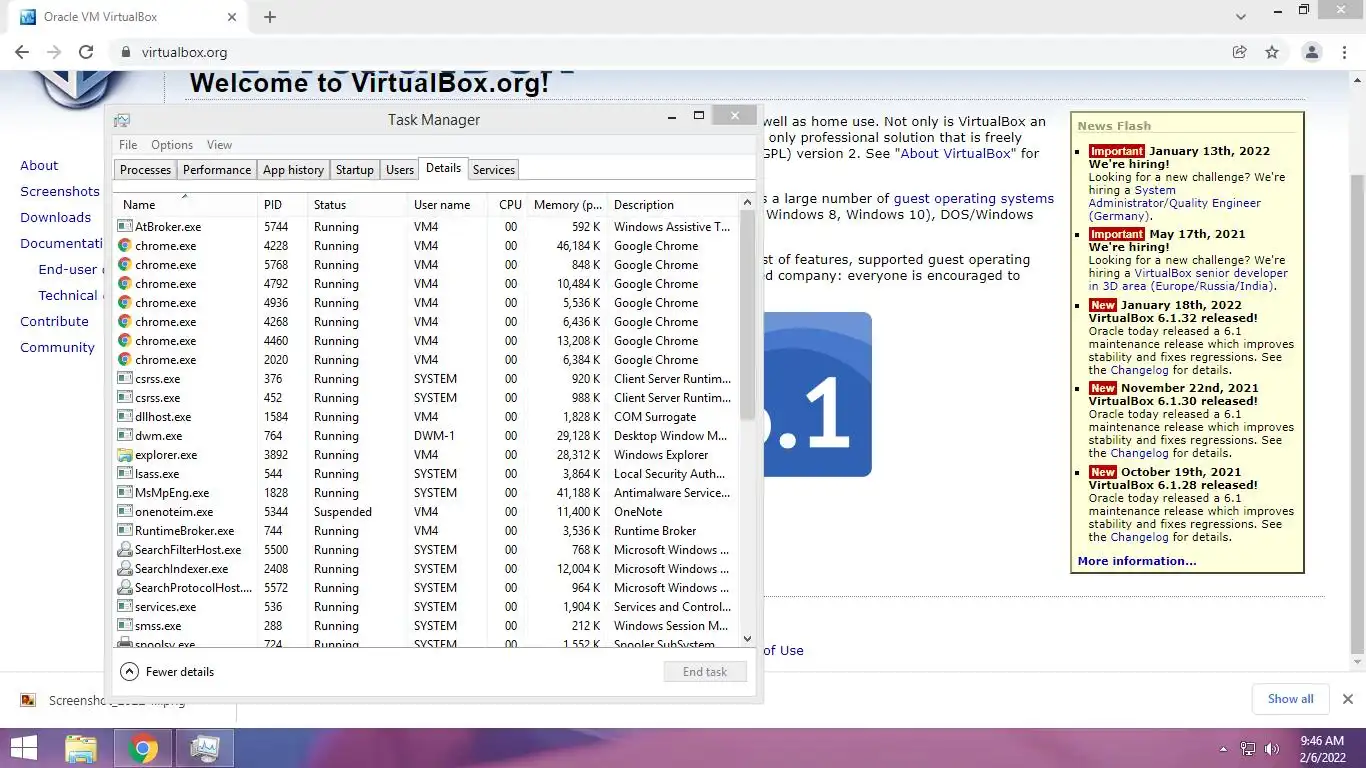Open a new Chrome tab

click(270, 17)
